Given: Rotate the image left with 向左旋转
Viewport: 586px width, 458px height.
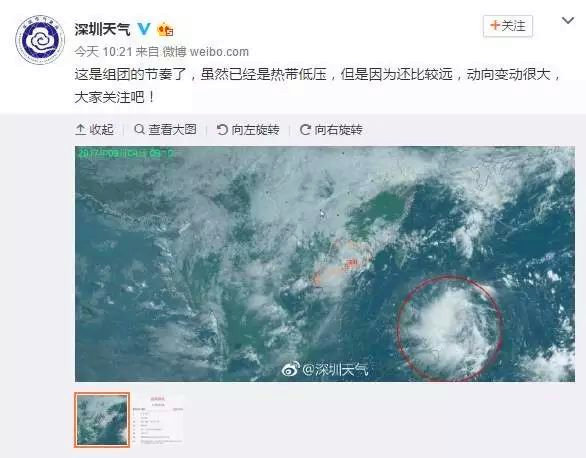Looking at the screenshot, I should tap(248, 130).
